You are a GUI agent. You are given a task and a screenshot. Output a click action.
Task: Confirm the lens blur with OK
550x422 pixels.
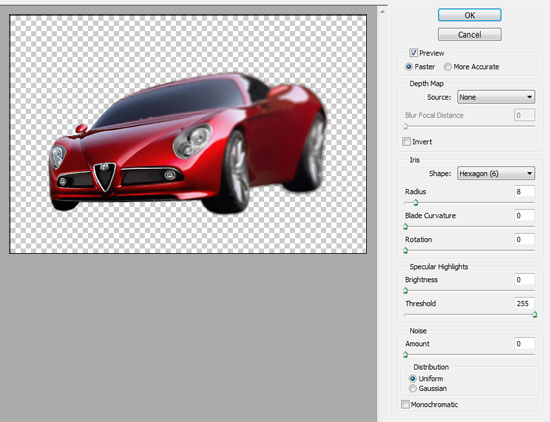tap(469, 15)
